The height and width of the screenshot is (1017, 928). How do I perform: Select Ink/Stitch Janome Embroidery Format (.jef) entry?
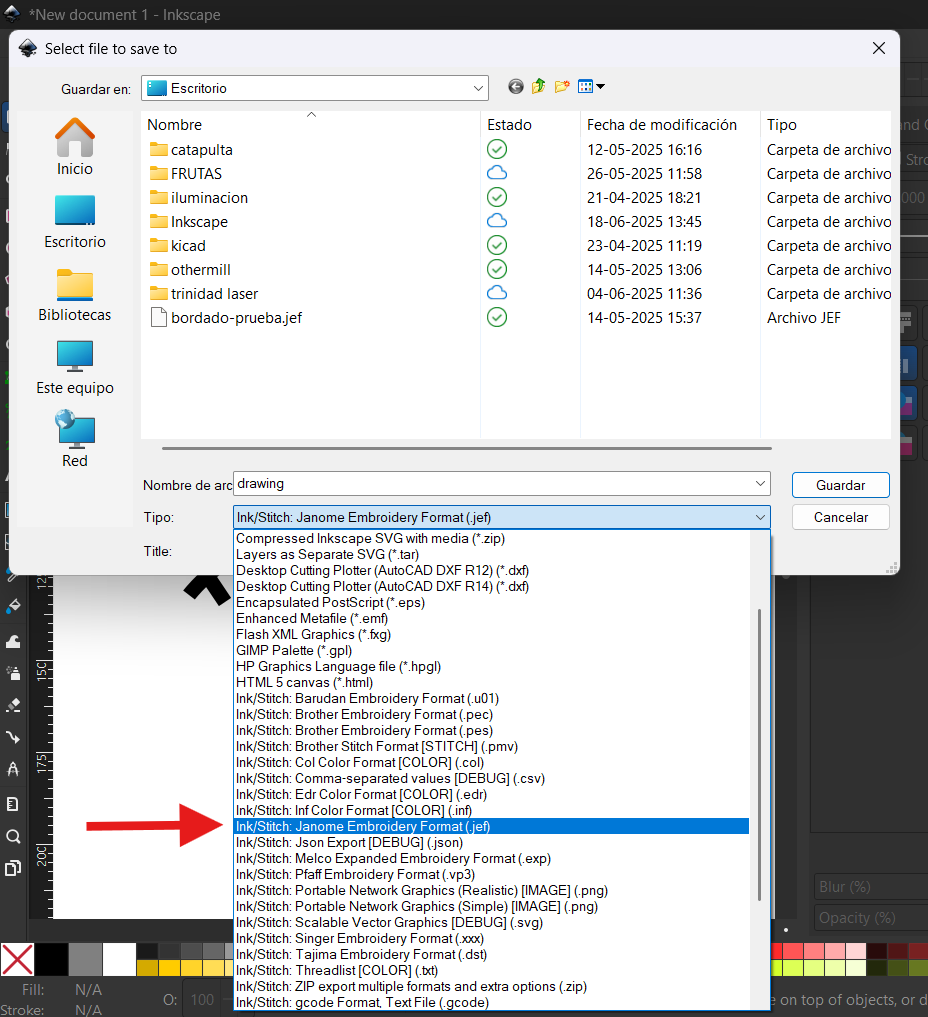[492, 826]
